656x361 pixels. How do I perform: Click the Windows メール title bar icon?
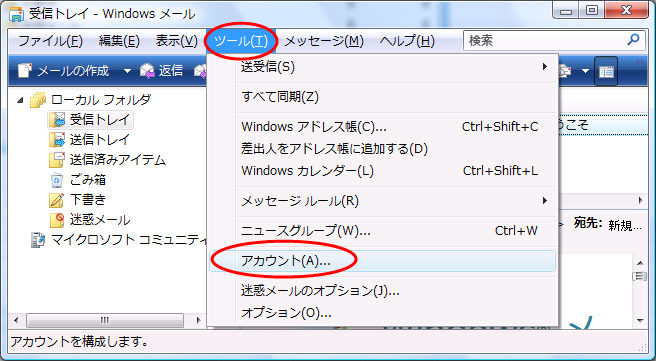click(x=17, y=14)
